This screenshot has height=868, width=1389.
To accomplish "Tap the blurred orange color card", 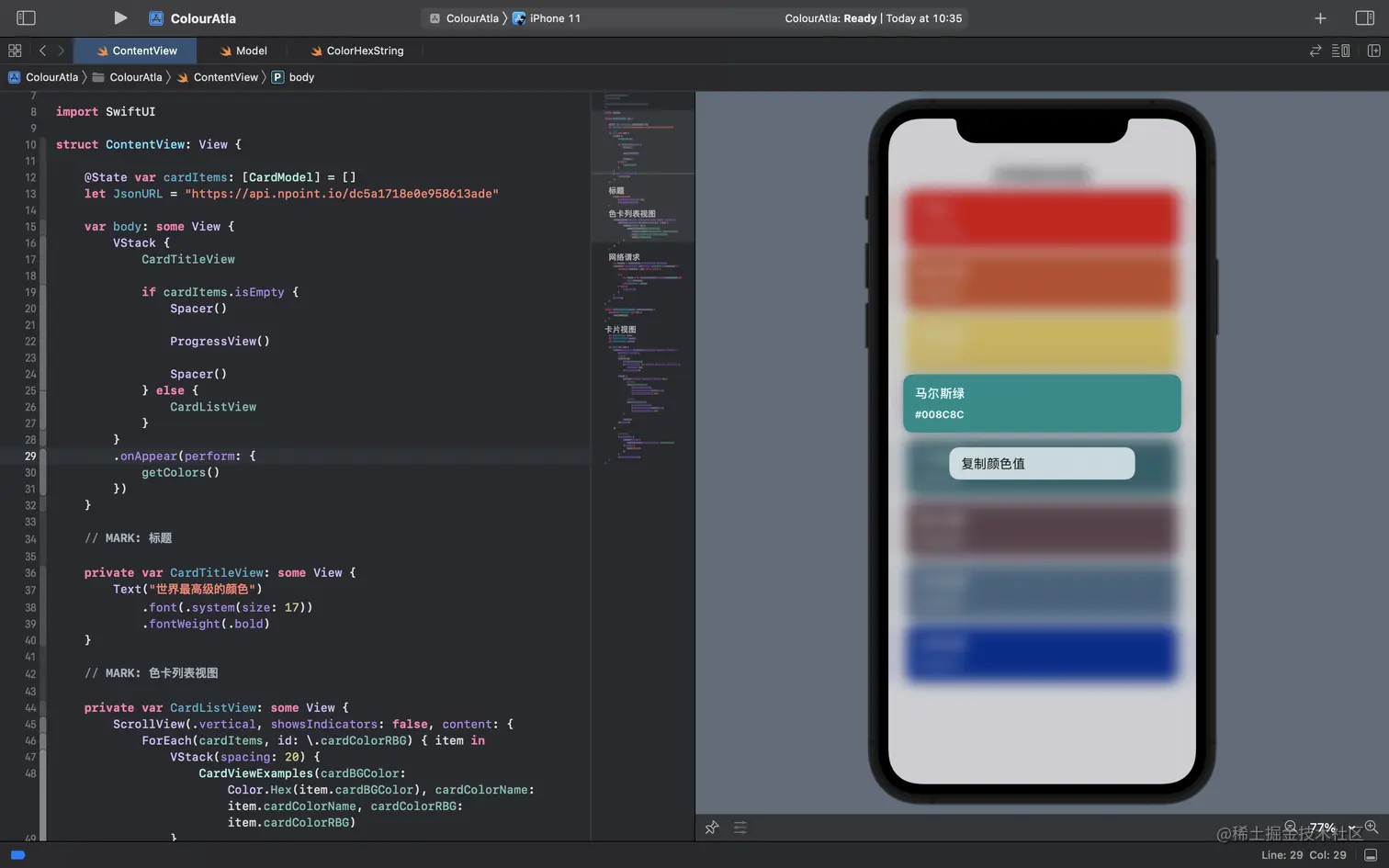I will click(x=1042, y=280).
